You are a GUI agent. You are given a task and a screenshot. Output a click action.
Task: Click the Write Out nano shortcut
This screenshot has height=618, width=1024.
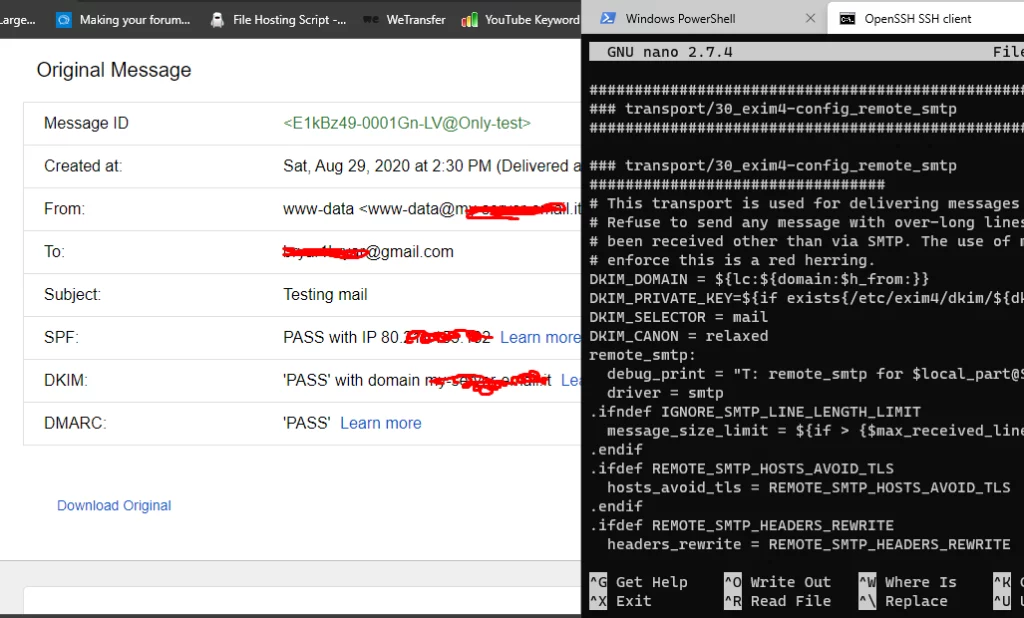[777, 582]
